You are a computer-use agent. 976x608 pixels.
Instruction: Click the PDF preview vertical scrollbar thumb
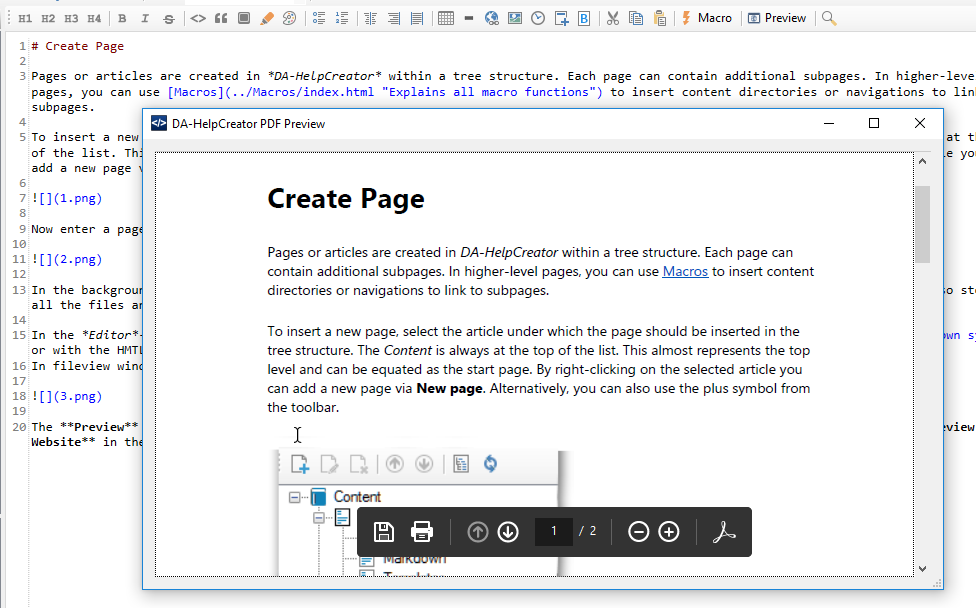click(922, 224)
